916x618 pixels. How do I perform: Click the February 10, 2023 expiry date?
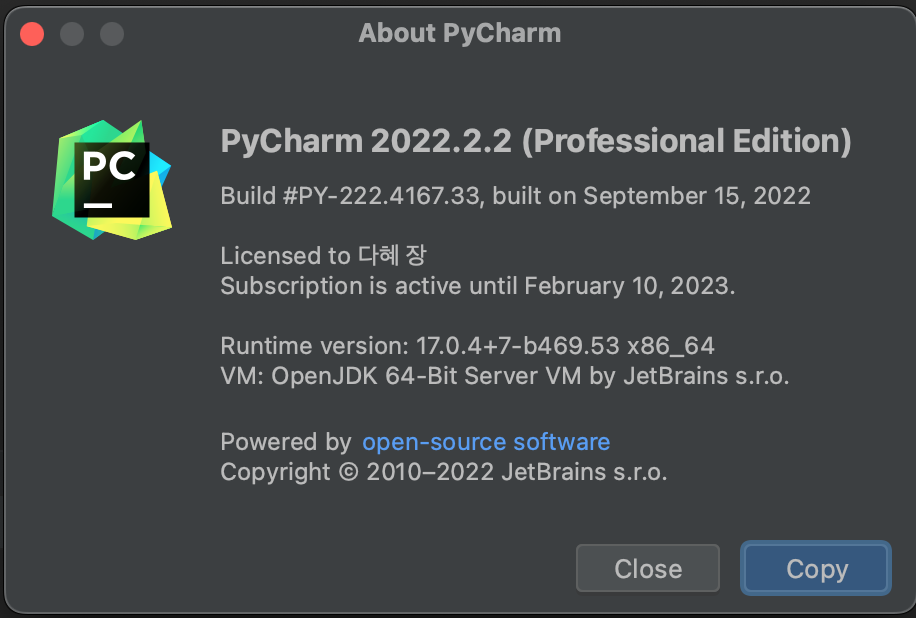[x=630, y=286]
